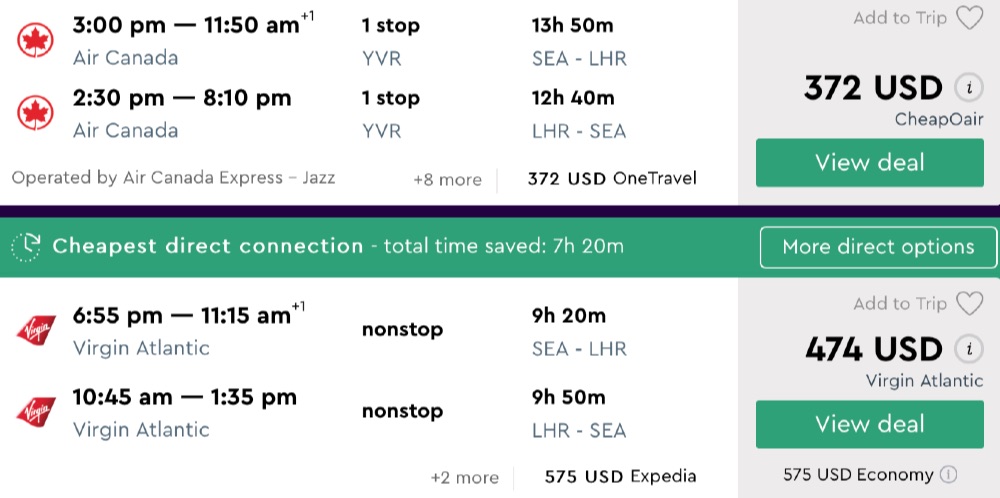Image resolution: width=1000 pixels, height=498 pixels.
Task: Click the Air Canada logo on the 3:00 pm flight
Action: pos(35,41)
